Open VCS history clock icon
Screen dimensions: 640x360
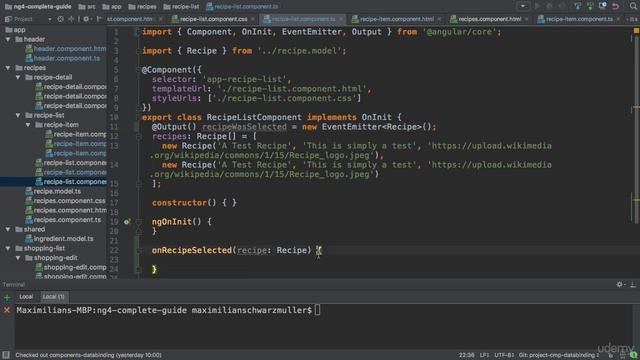(x=602, y=6)
